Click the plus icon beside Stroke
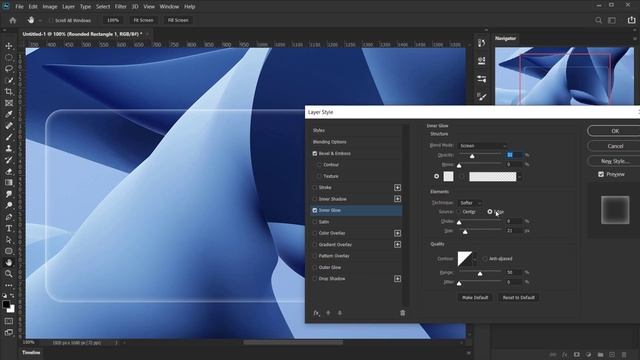Image resolution: width=640 pixels, height=360 pixels. (397, 187)
